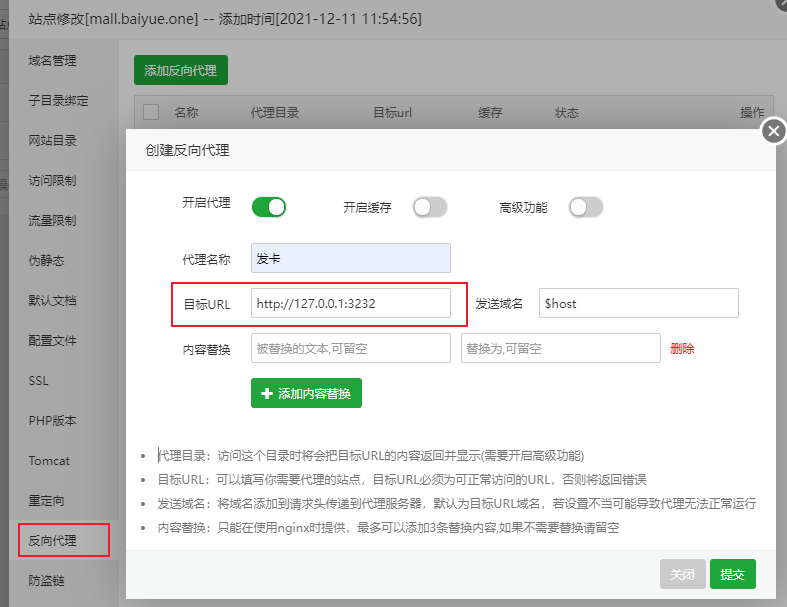Select the PHP版本 tab
This screenshot has height=607, width=787.
coord(52,421)
